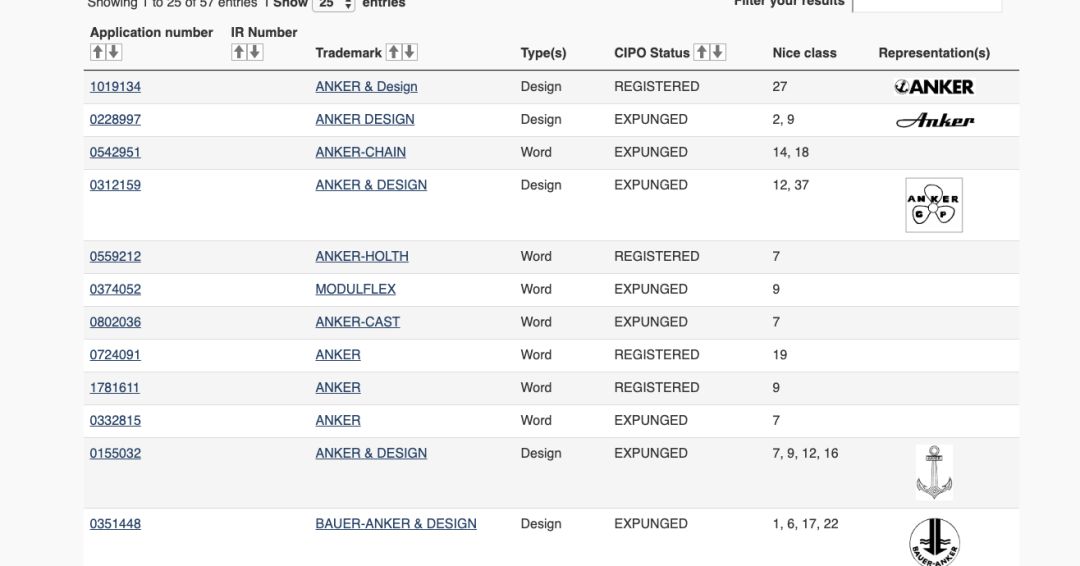This screenshot has height=566, width=1080.
Task: Click the Filter your results text field
Action: click(x=926, y=5)
